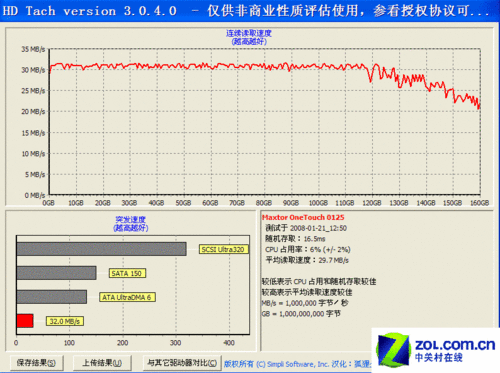Click the 连续读取速度 chart title
Viewport: 500px width, 373px height.
pyautogui.click(x=249, y=33)
